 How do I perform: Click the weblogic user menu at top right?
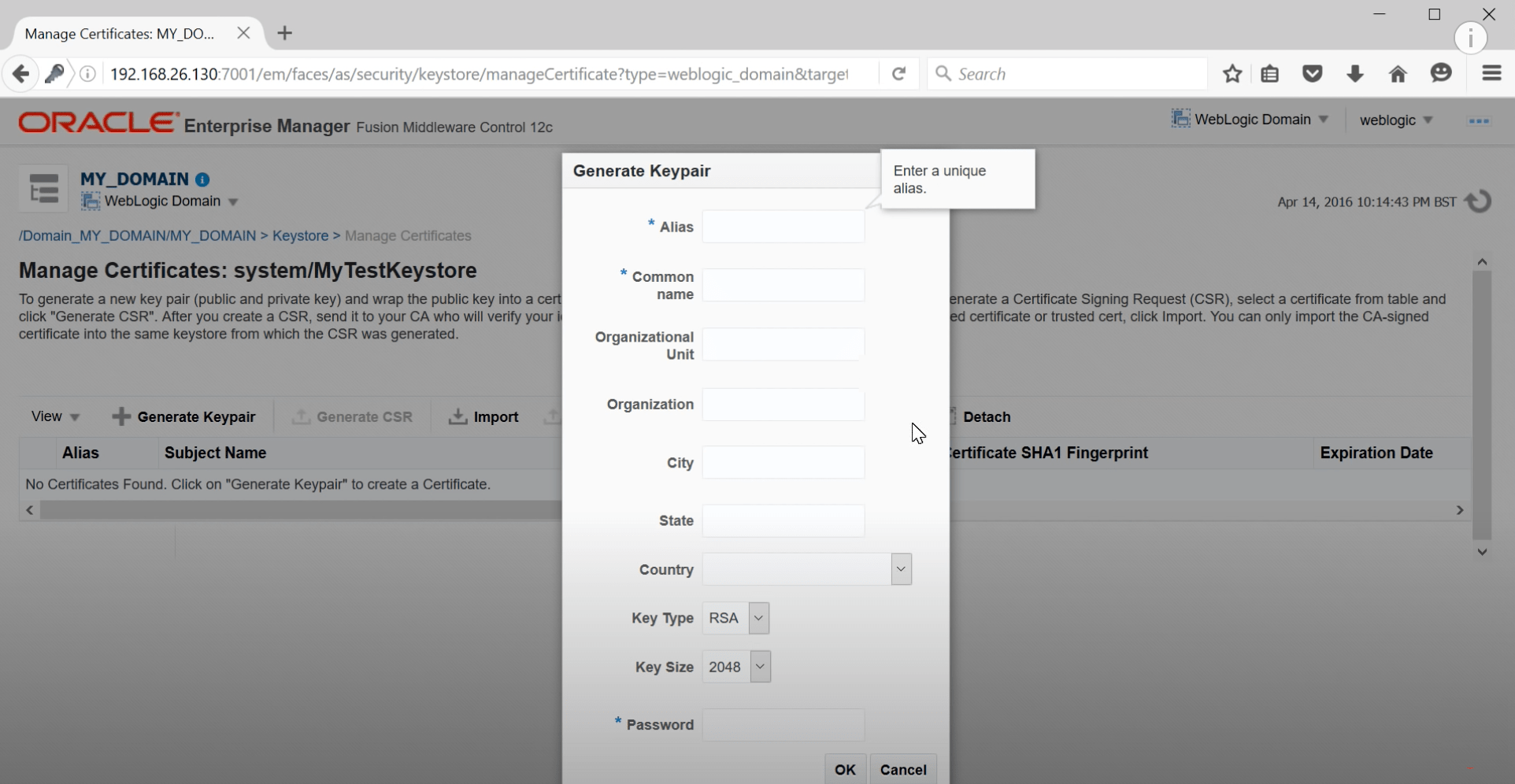1395,120
